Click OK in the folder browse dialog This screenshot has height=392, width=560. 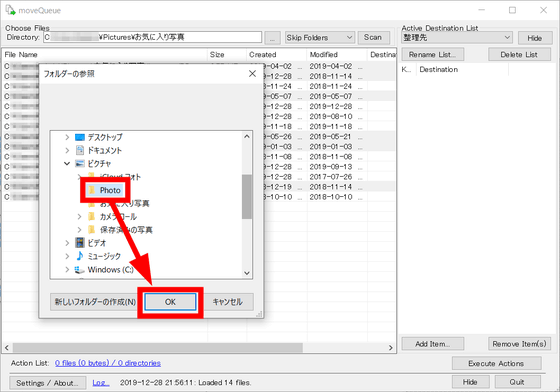170,302
